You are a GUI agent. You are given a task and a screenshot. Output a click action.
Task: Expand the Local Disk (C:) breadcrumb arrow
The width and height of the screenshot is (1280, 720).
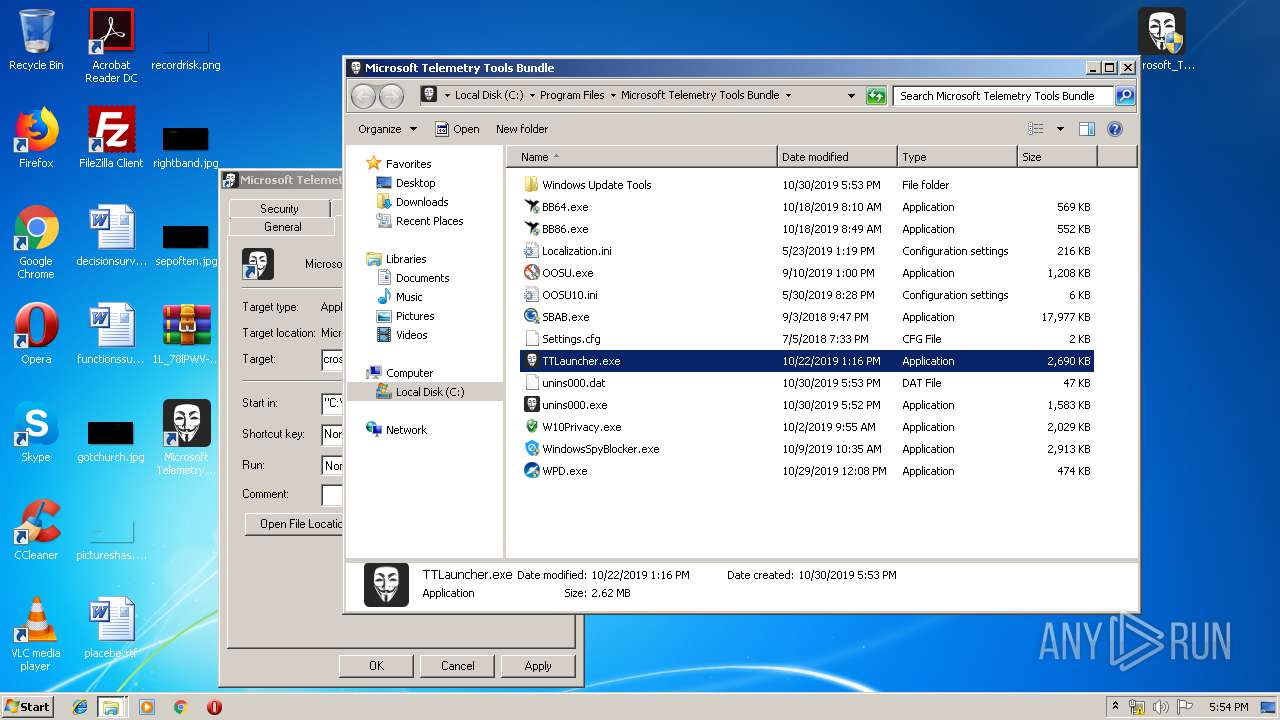531,96
